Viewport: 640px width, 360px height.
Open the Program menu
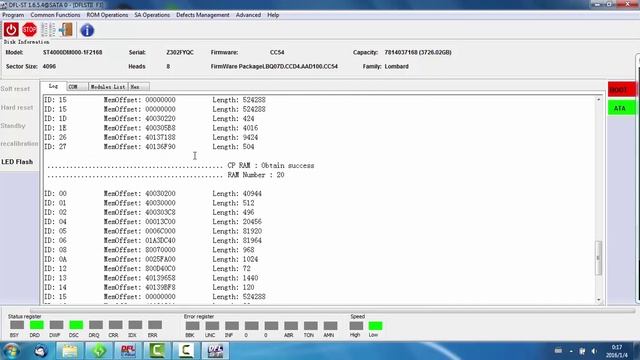pyautogui.click(x=13, y=15)
